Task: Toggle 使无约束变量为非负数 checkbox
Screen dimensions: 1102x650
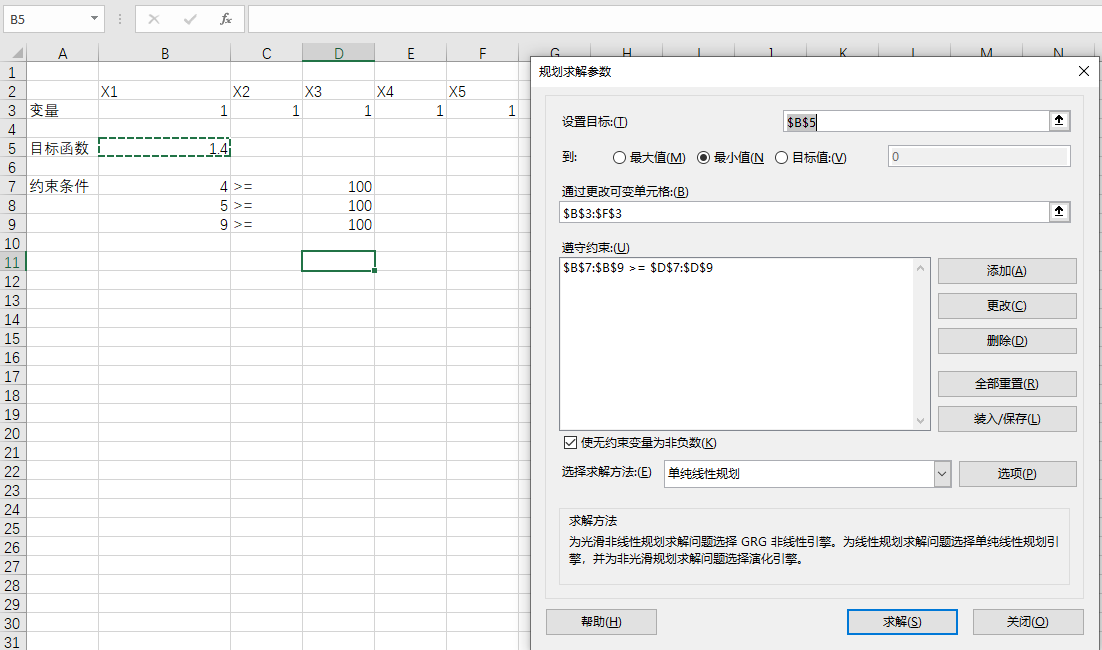Action: click(571, 443)
